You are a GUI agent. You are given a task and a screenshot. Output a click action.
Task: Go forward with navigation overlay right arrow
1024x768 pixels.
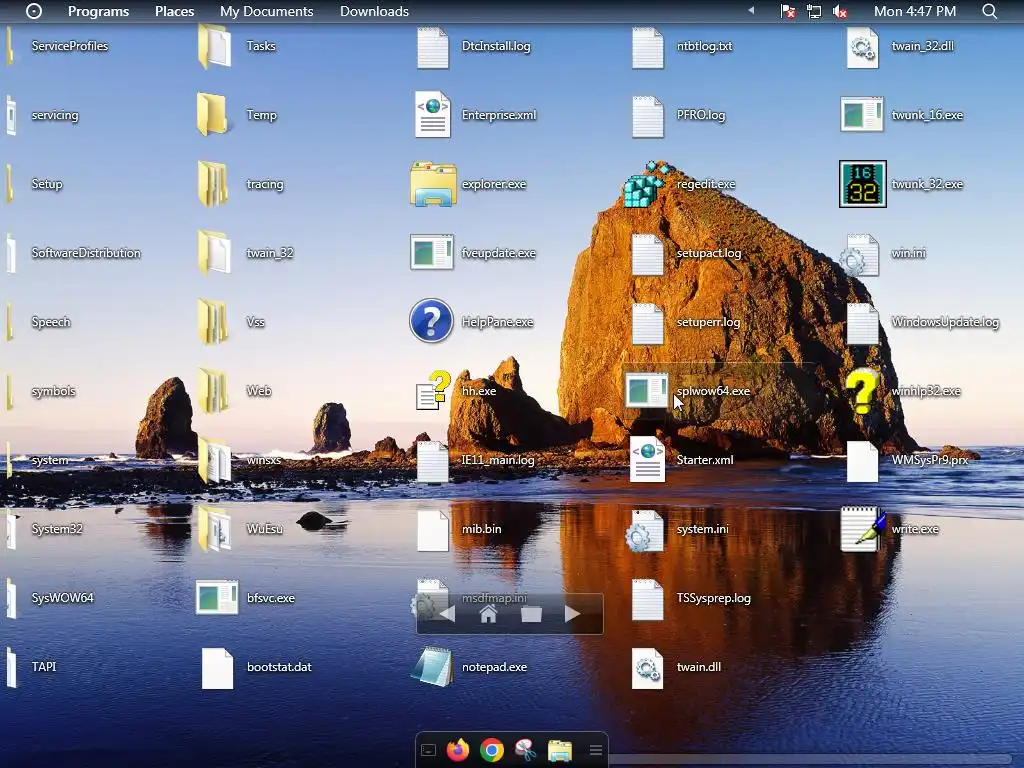click(572, 614)
